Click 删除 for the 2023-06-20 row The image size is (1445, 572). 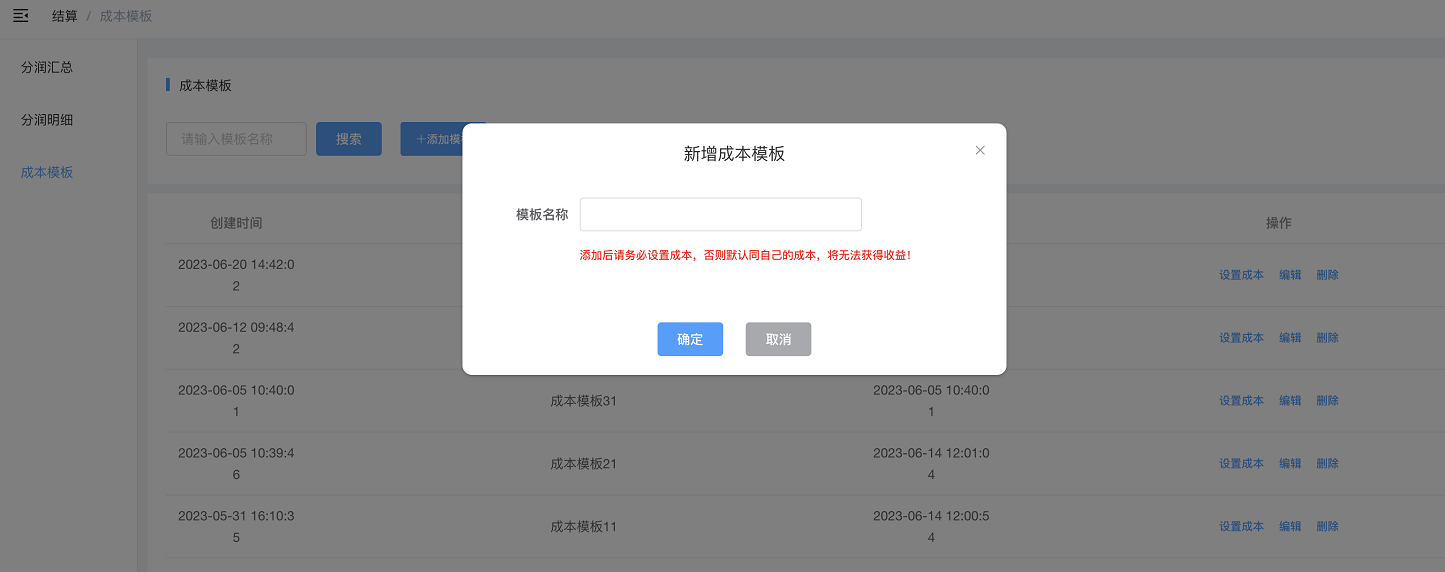[1327, 275]
